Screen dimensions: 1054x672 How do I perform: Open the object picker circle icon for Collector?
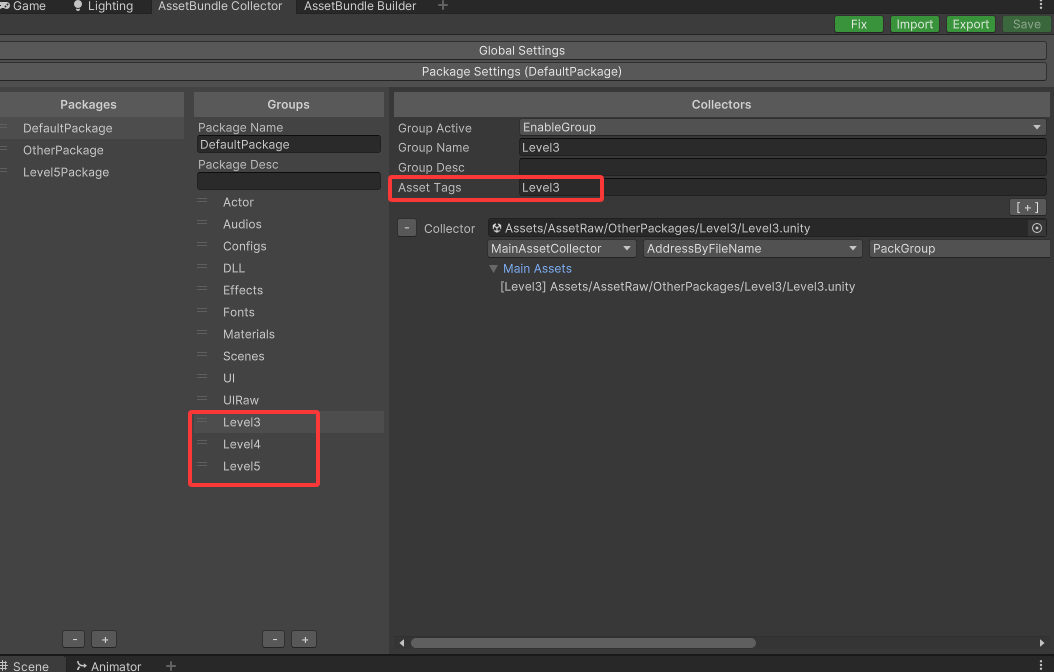[x=1037, y=228]
